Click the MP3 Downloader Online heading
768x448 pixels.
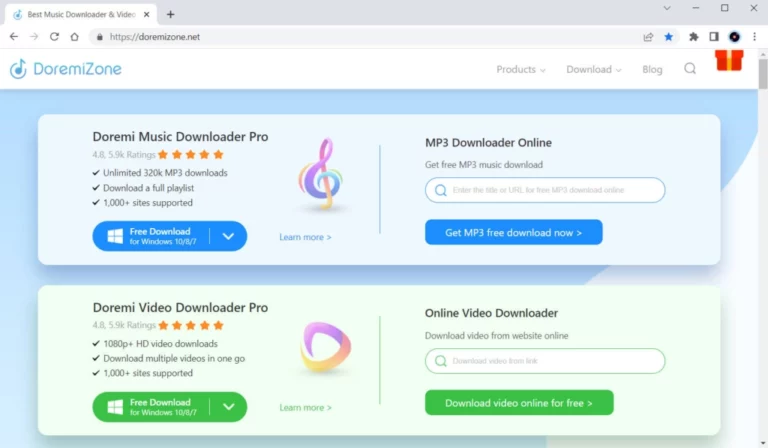(x=488, y=142)
